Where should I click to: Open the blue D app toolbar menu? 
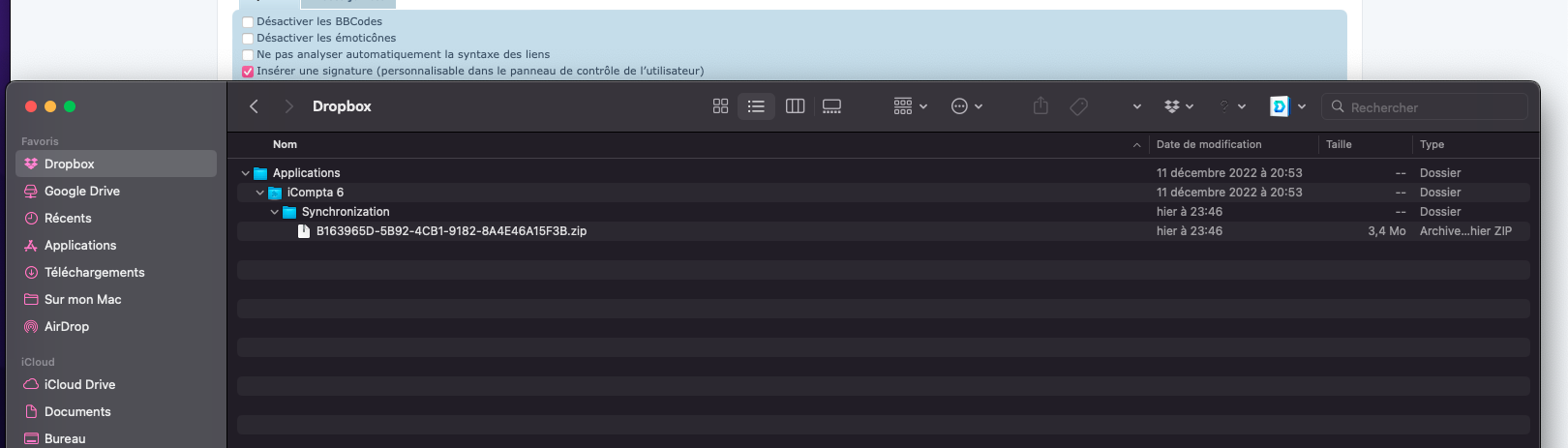(1287, 106)
